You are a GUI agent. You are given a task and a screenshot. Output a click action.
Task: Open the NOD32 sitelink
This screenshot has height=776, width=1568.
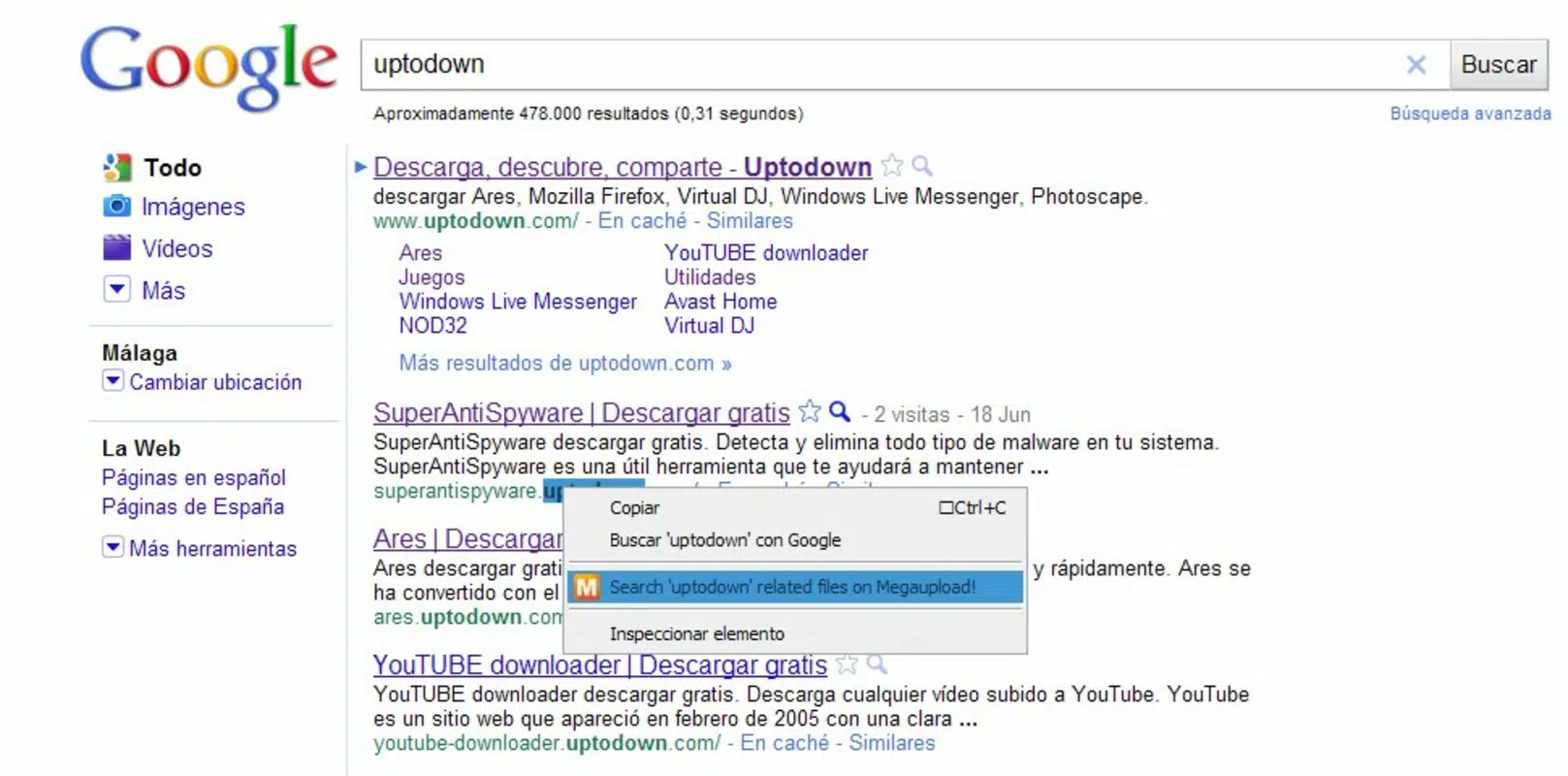tap(432, 326)
